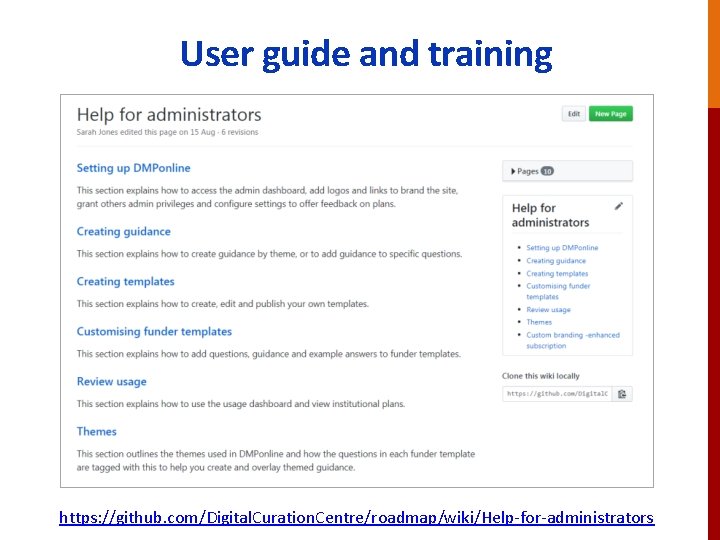Open Themes heading link
720x540 pixels.
pos(96,432)
